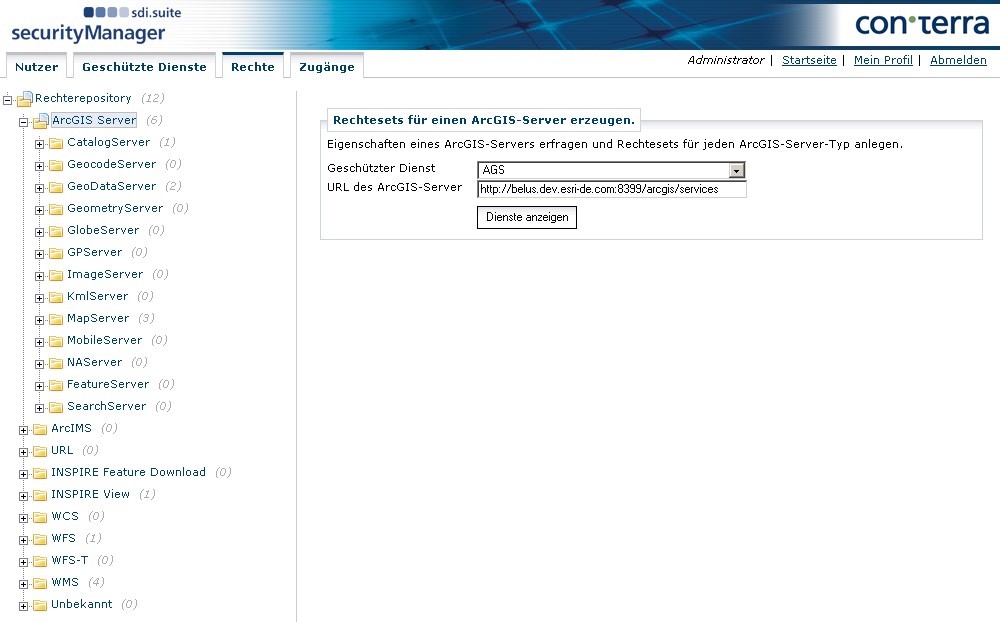Switch to the Nutzer tab

tap(36, 67)
